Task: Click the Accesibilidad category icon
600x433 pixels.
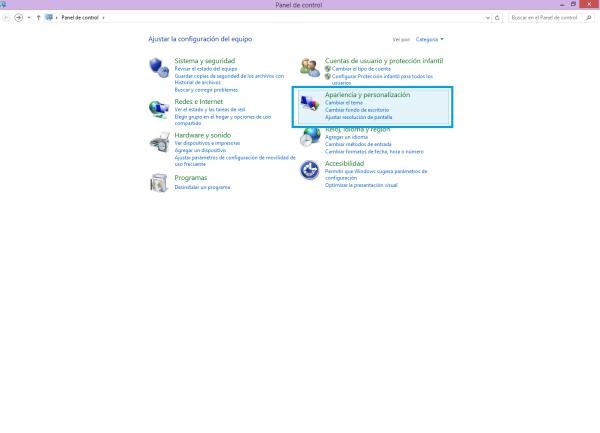Action: [x=310, y=170]
